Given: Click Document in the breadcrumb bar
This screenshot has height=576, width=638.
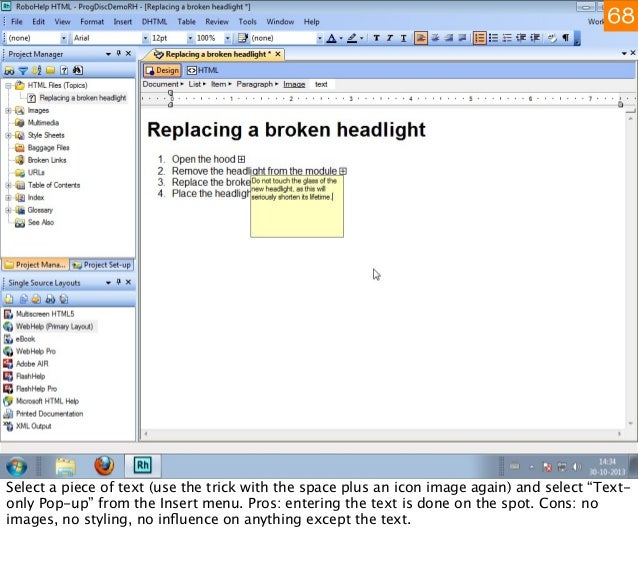Looking at the screenshot, I should tap(161, 84).
